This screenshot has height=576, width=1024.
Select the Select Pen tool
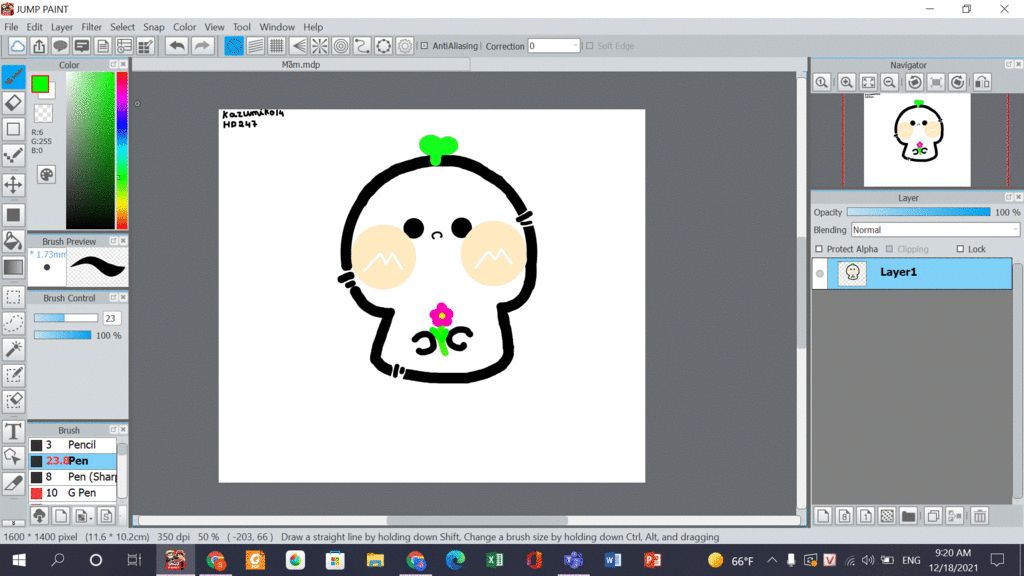tap(13, 376)
